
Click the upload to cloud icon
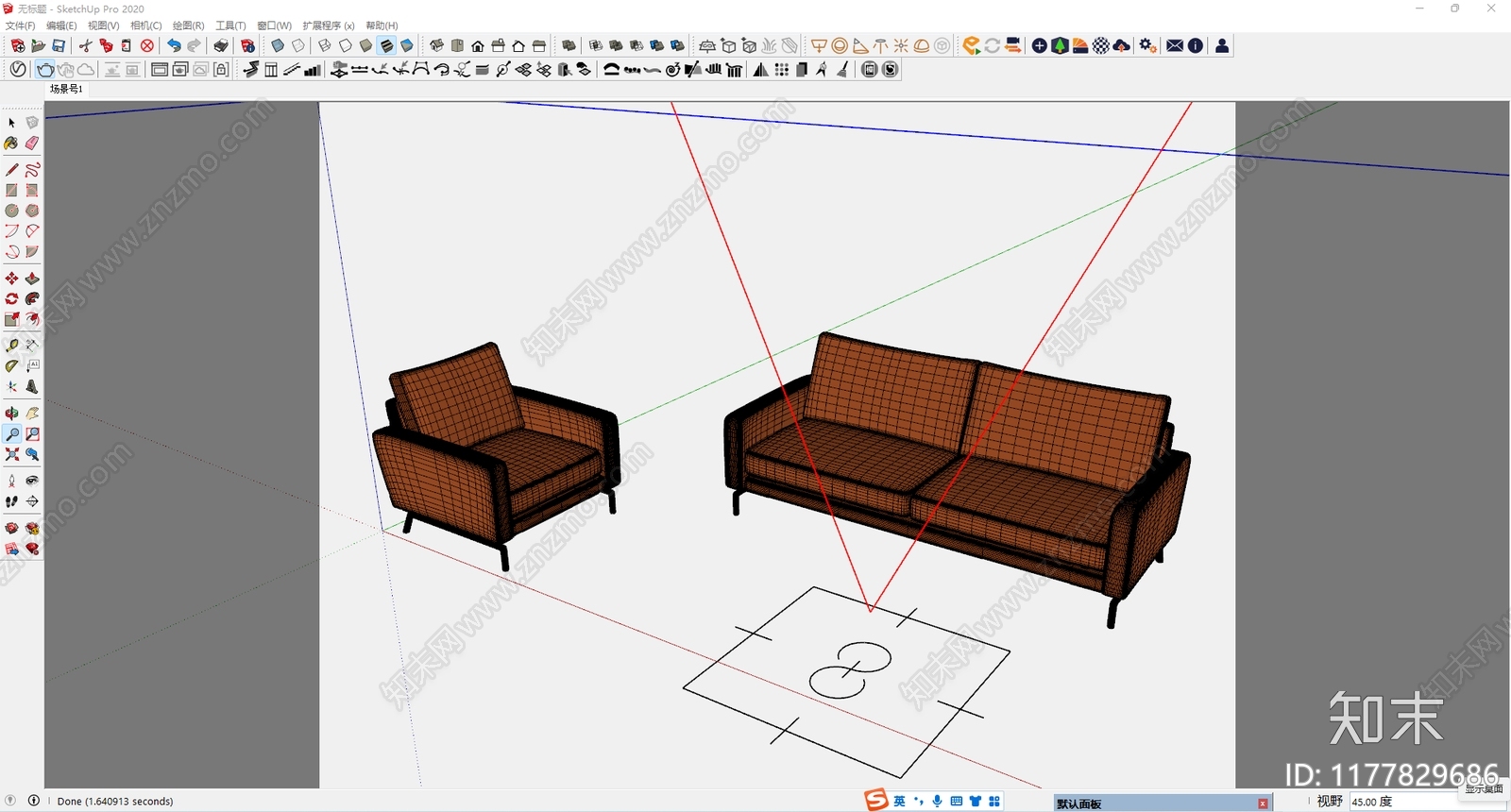click(x=1122, y=45)
